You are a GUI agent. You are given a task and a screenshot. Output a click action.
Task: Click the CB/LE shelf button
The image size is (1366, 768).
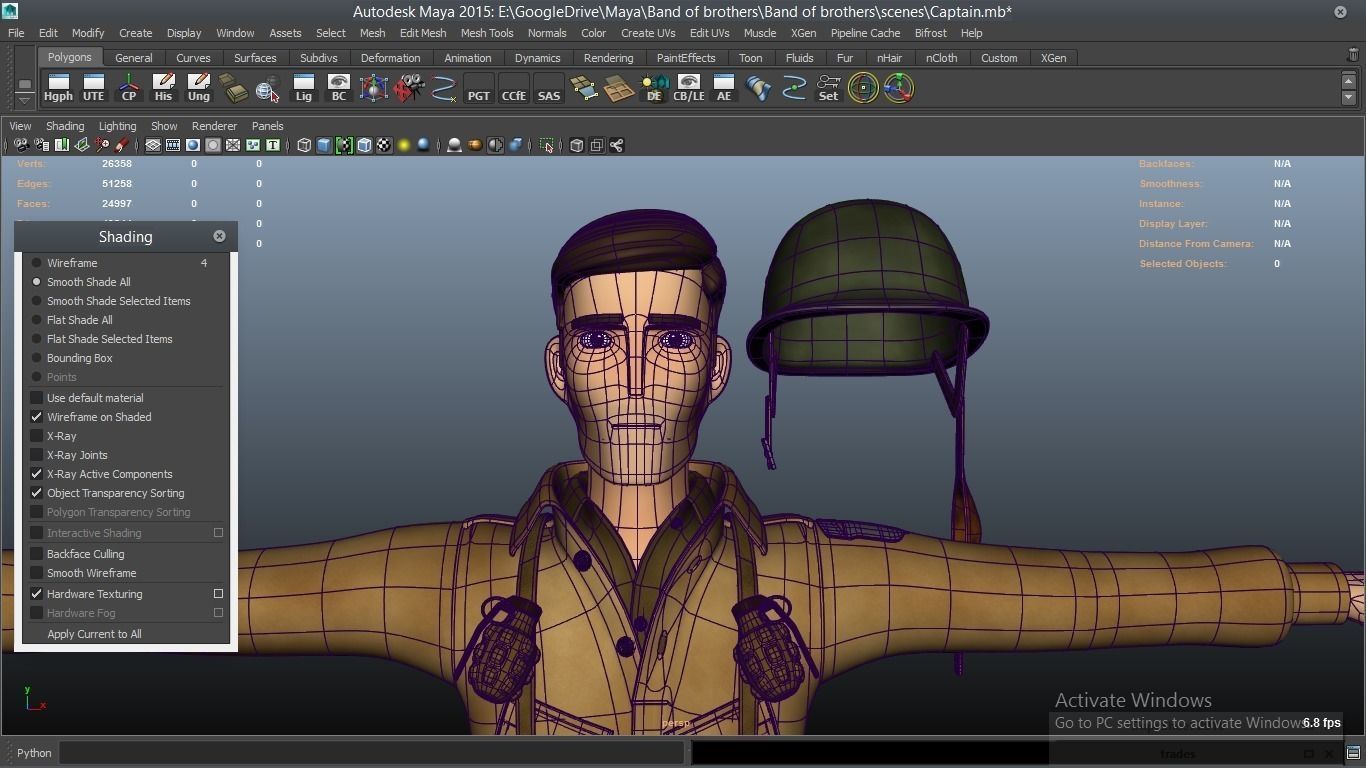tap(689, 88)
